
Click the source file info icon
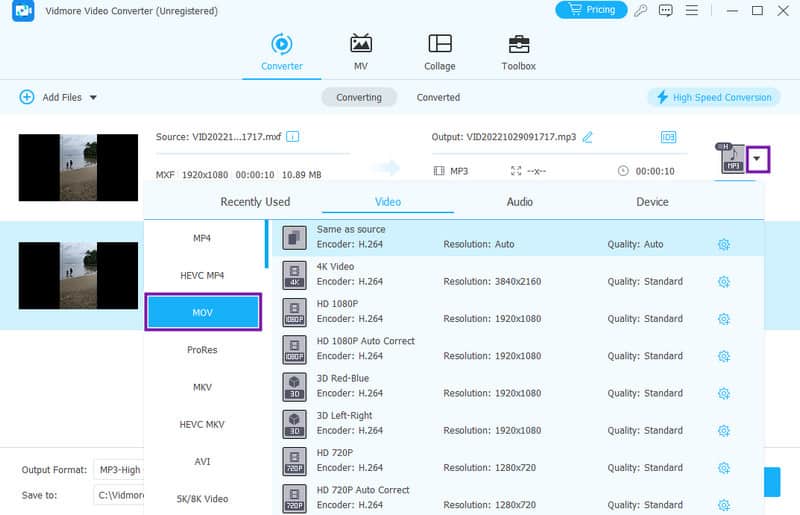pos(293,137)
